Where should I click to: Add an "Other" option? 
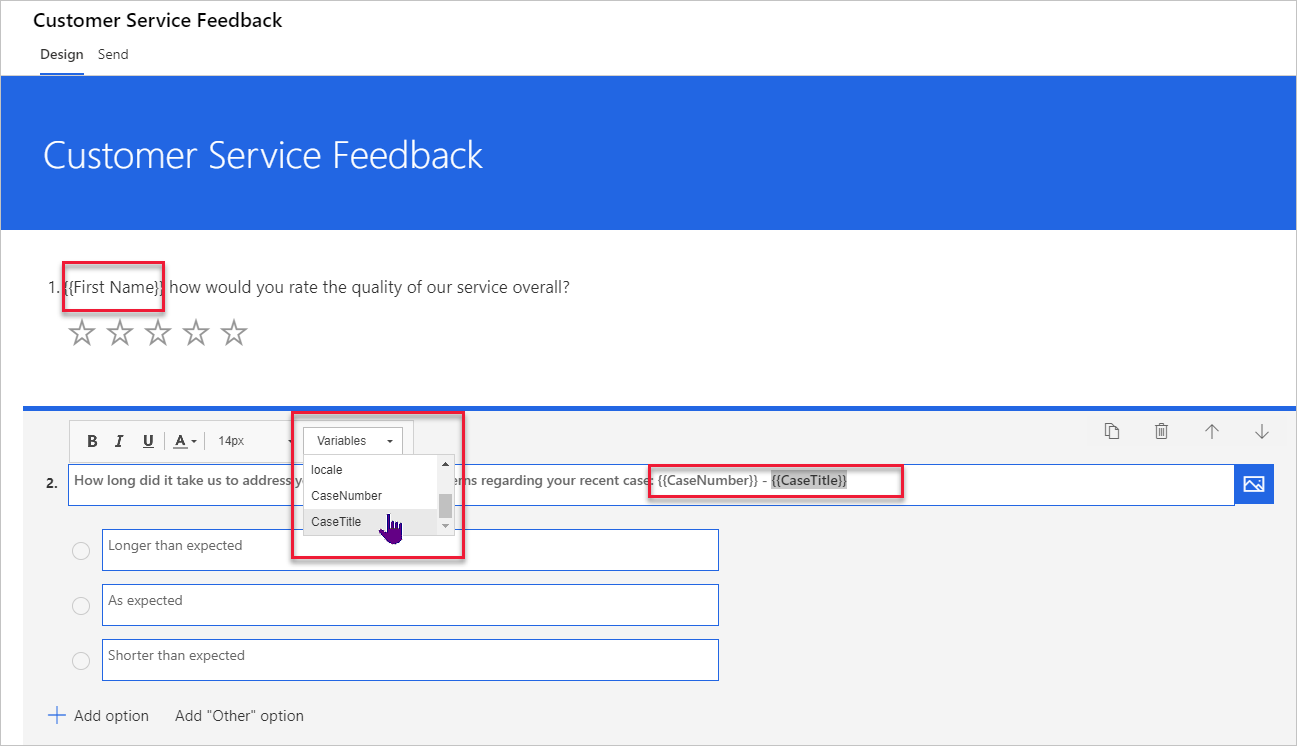[239, 716]
